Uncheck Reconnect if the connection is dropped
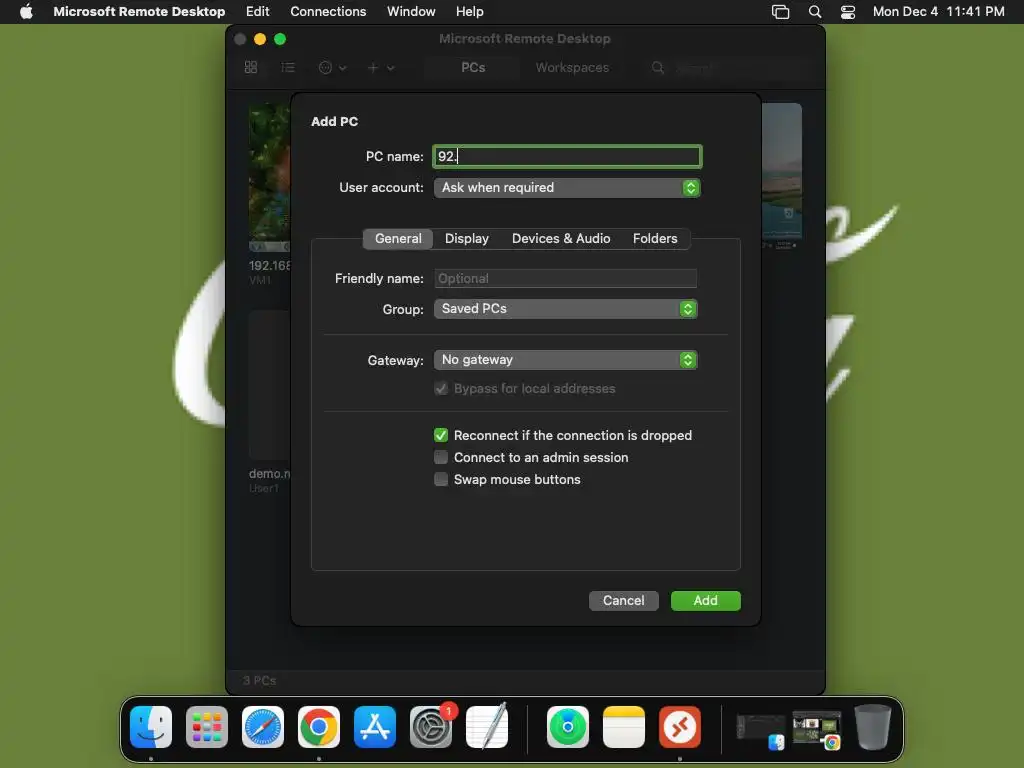 tap(441, 435)
